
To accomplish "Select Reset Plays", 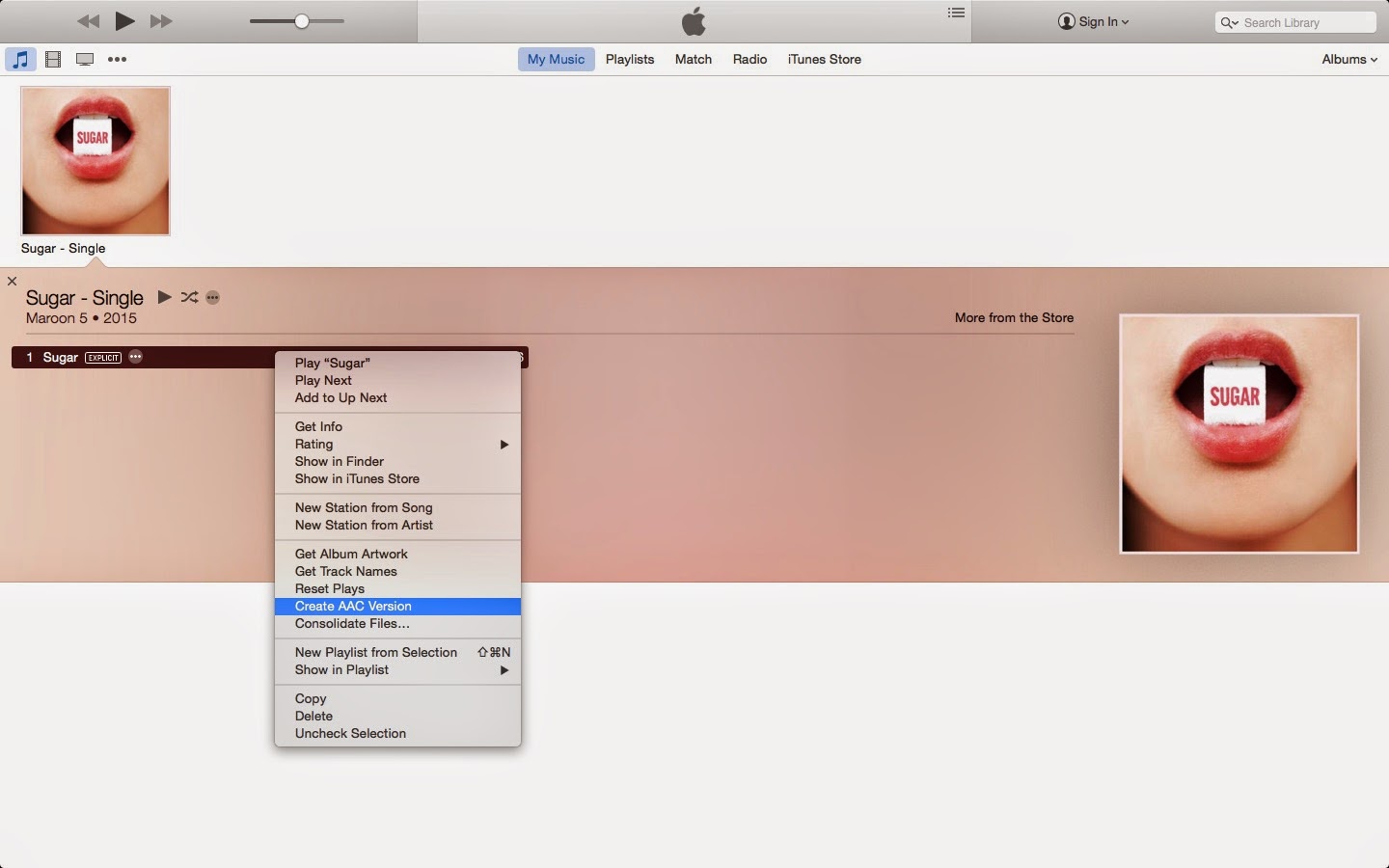I will [397, 588].
